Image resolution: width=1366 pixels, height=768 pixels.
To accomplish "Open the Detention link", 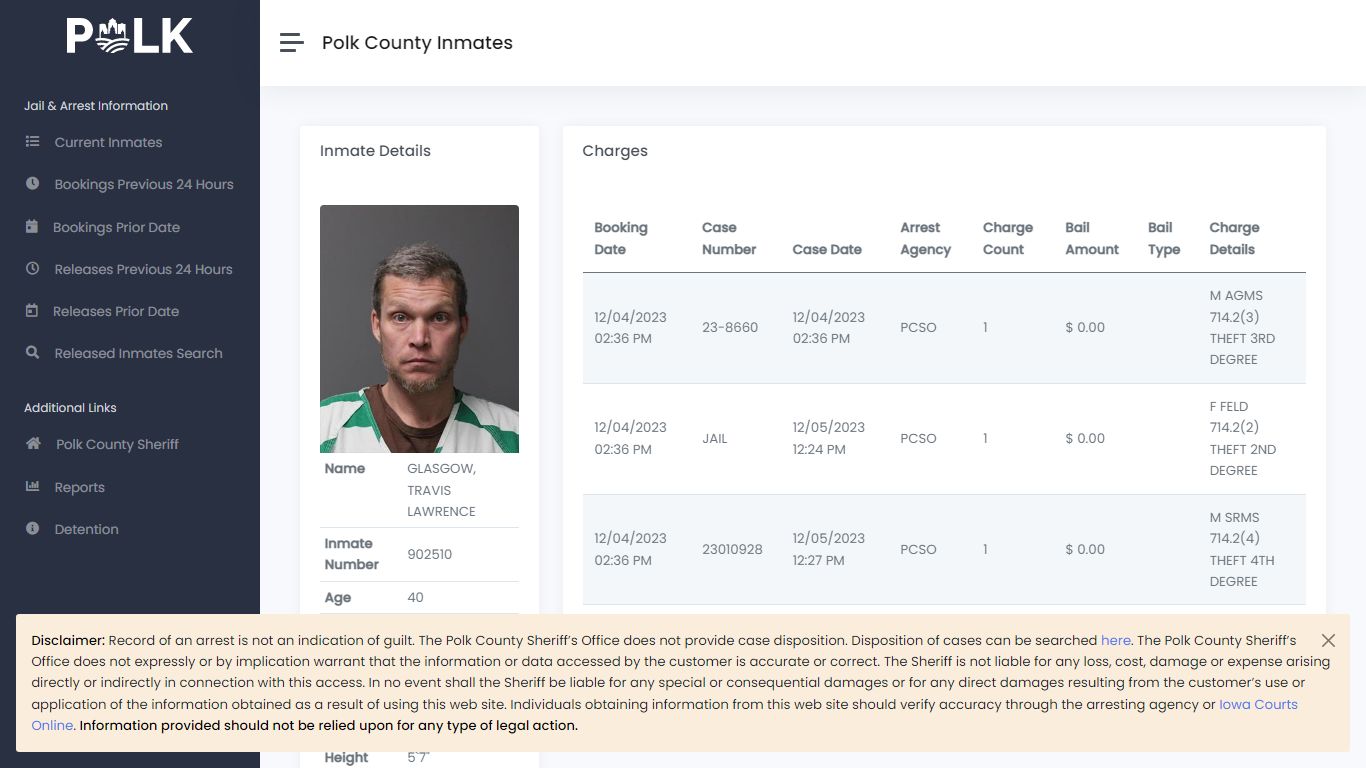I will pyautogui.click(x=86, y=529).
